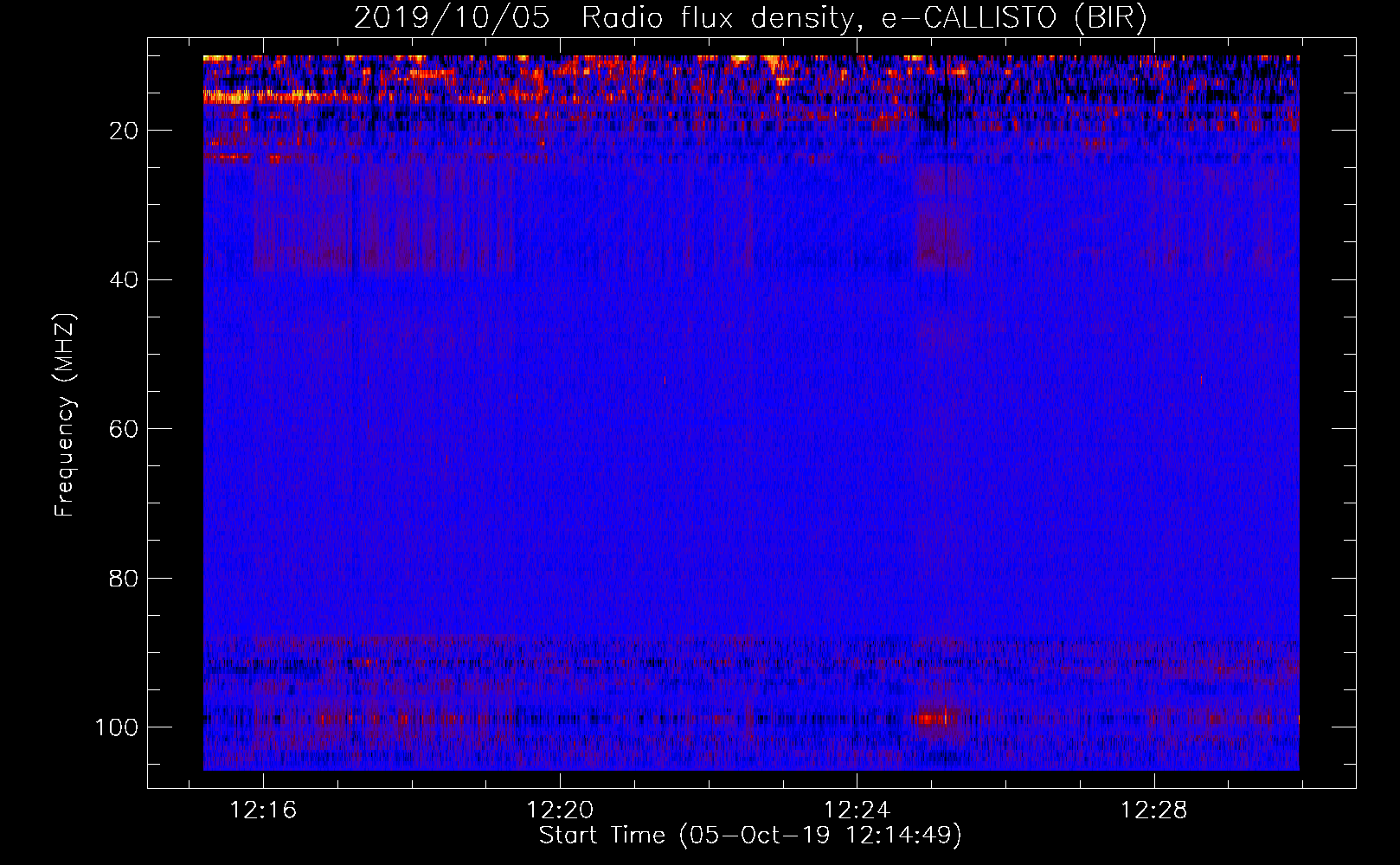Click the 'Start Time (05-Oct-19 12:14:49)' label
Image resolution: width=1400 pixels, height=865 pixels.
click(750, 836)
